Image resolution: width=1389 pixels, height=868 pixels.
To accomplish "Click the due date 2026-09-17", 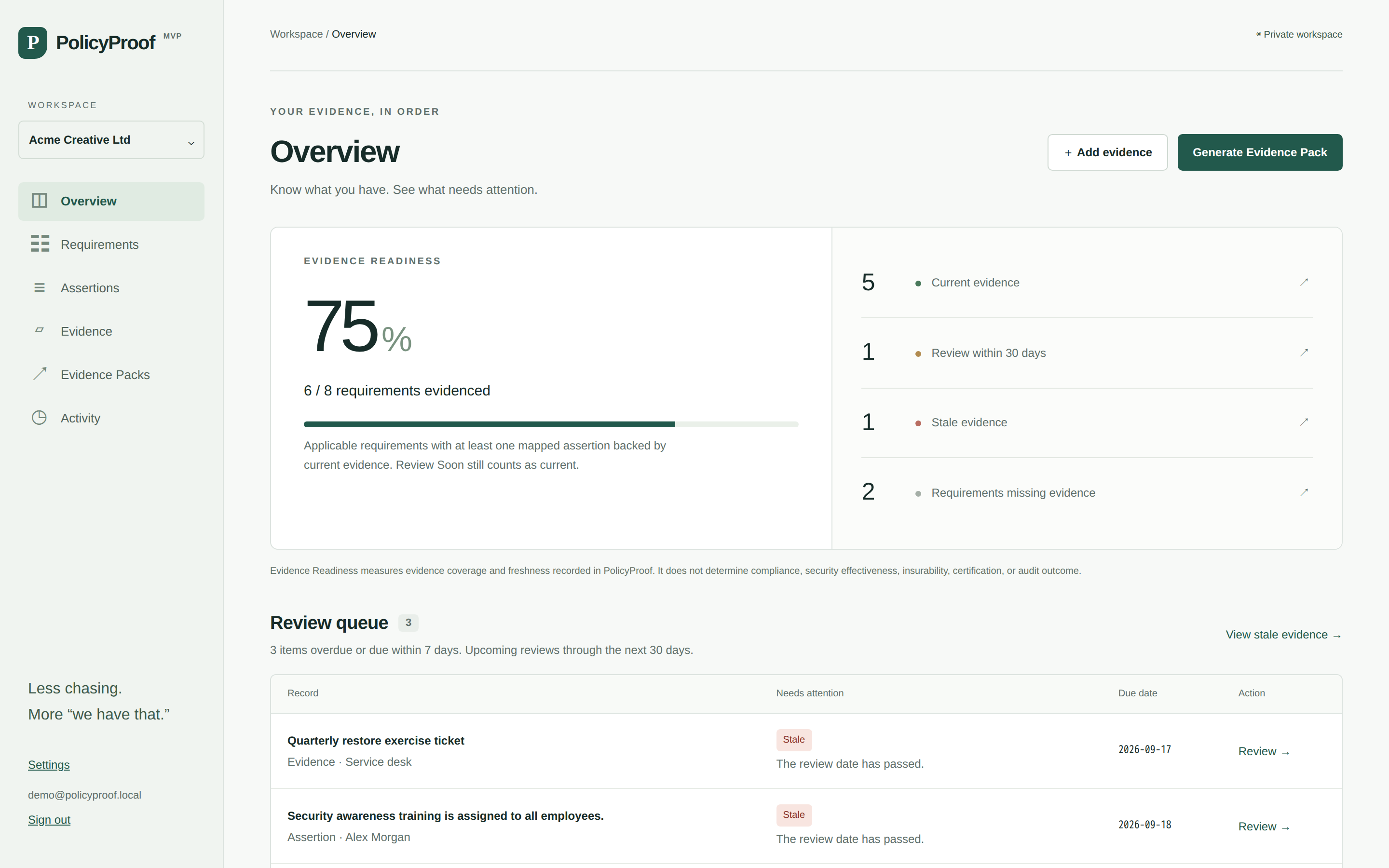I will (1144, 750).
